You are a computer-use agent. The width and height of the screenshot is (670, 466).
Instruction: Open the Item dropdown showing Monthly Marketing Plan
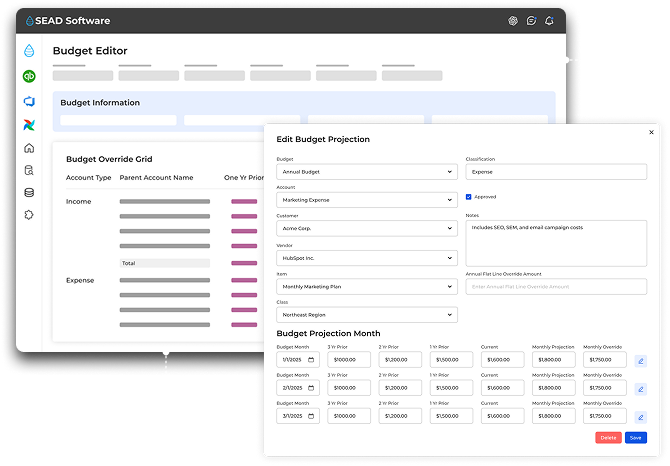[367, 287]
